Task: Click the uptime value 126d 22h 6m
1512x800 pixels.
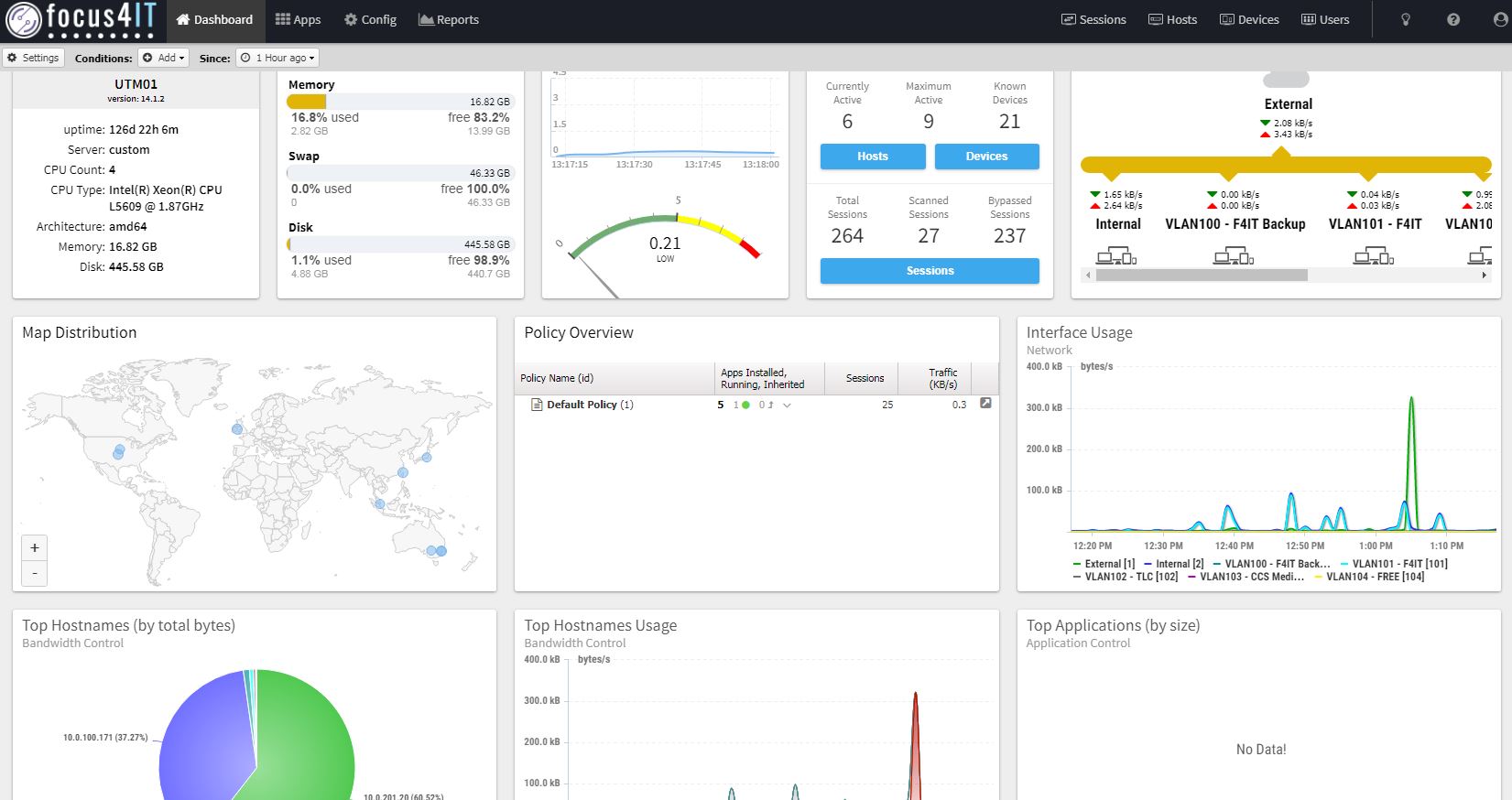Action: tap(144, 130)
